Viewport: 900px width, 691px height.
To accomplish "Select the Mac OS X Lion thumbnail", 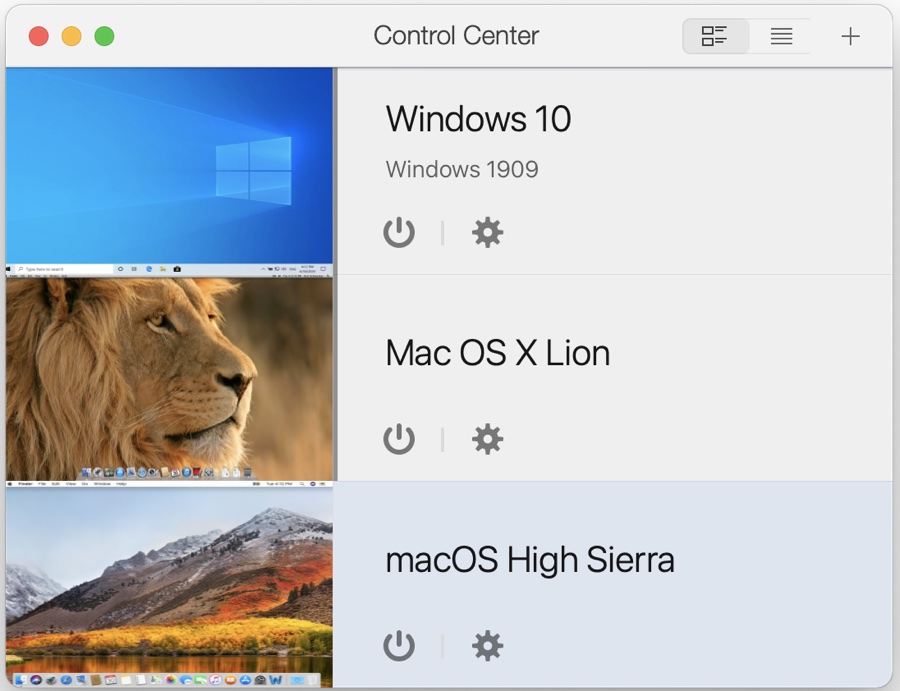I will (169, 379).
